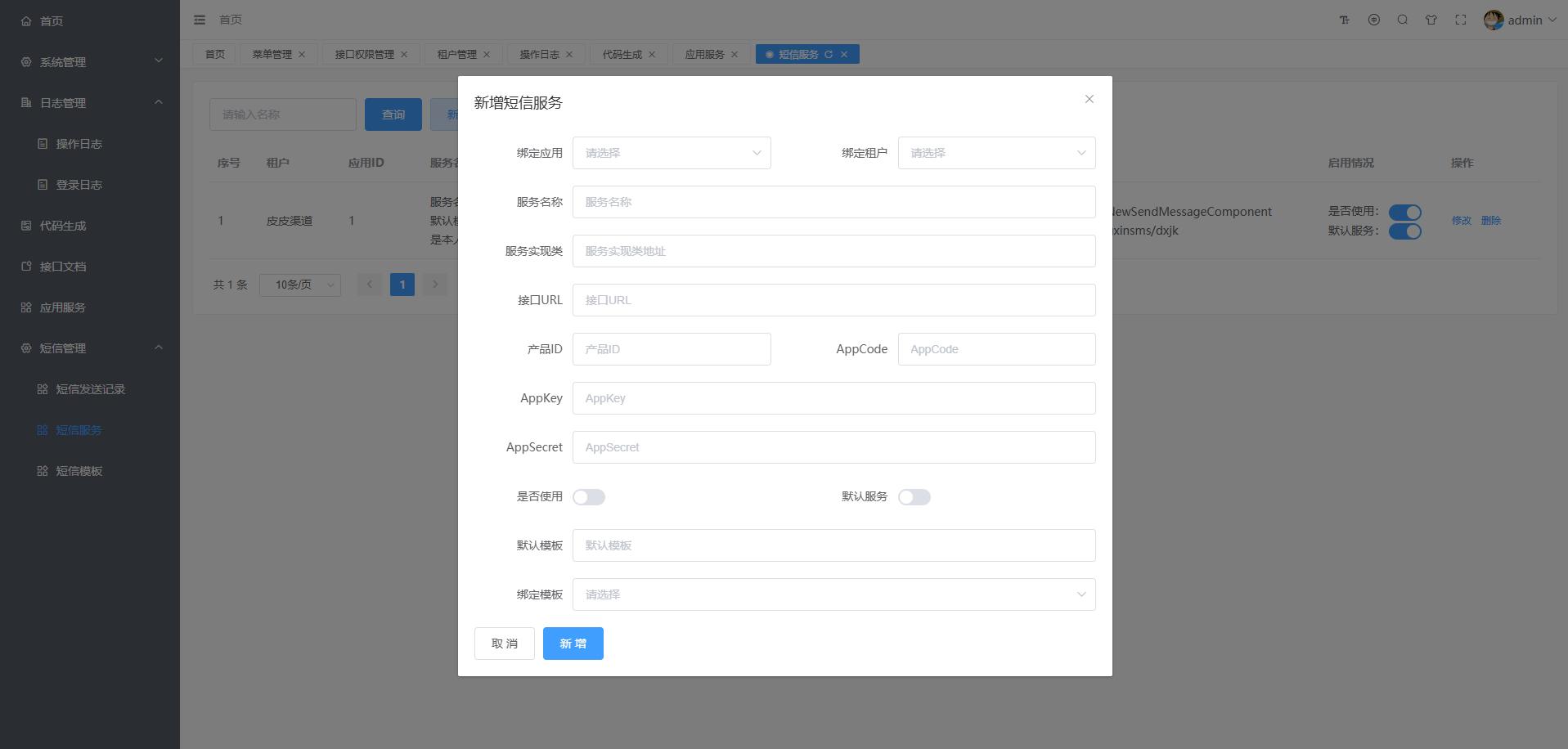Collapse the 短信管理 sidebar menu
Viewport: 1568px width, 749px height.
(x=159, y=348)
